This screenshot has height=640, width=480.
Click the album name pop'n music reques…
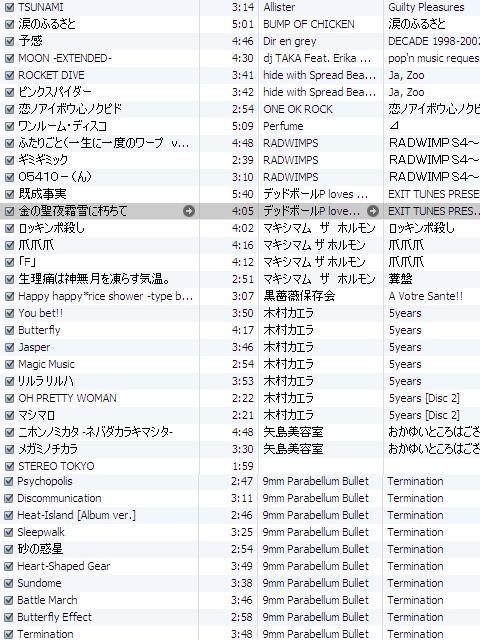[x=434, y=58]
